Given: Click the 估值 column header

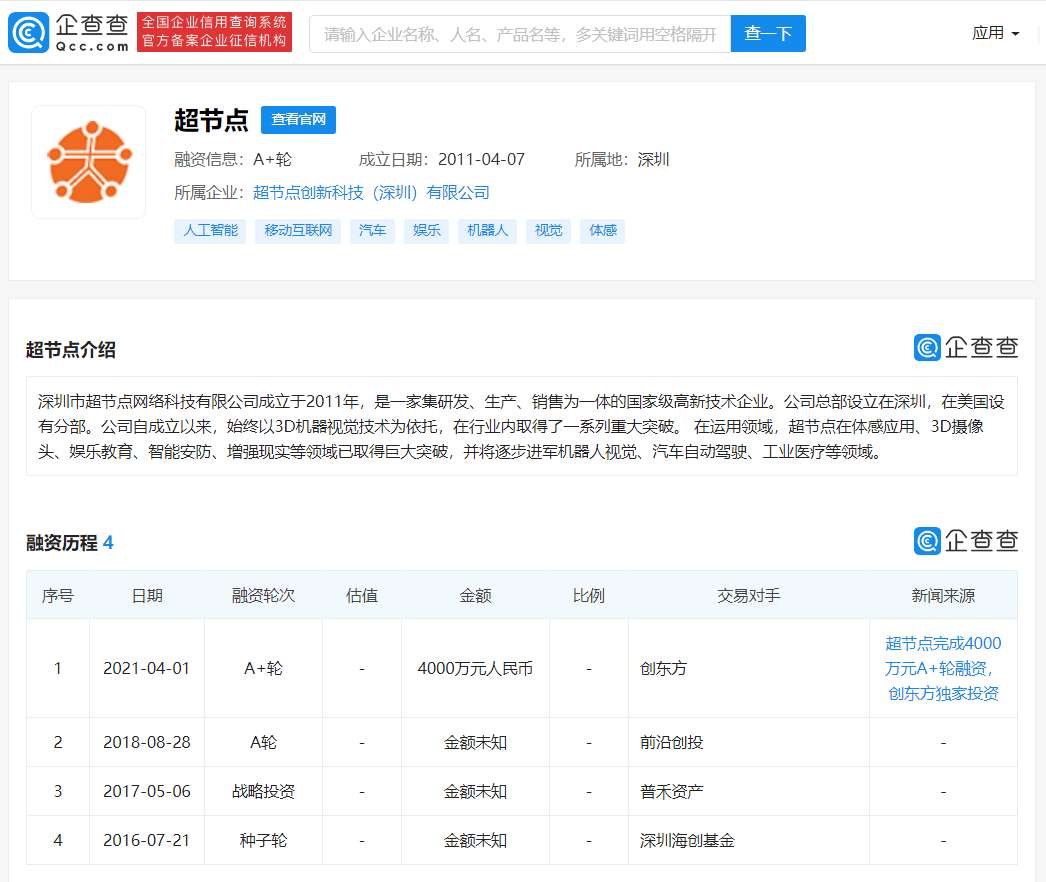Looking at the screenshot, I should 362,595.
